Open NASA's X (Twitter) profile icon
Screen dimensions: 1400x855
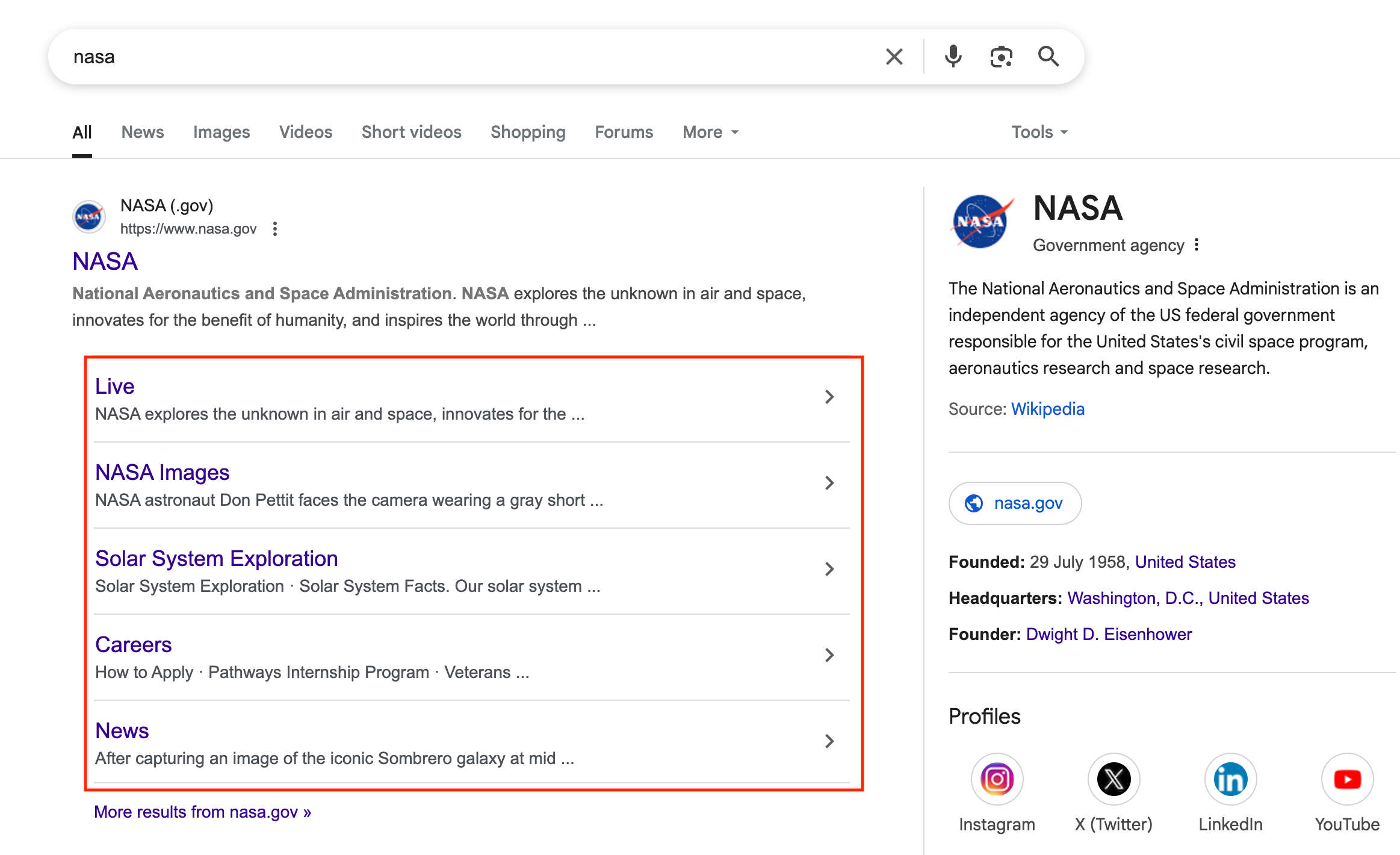tap(1113, 779)
